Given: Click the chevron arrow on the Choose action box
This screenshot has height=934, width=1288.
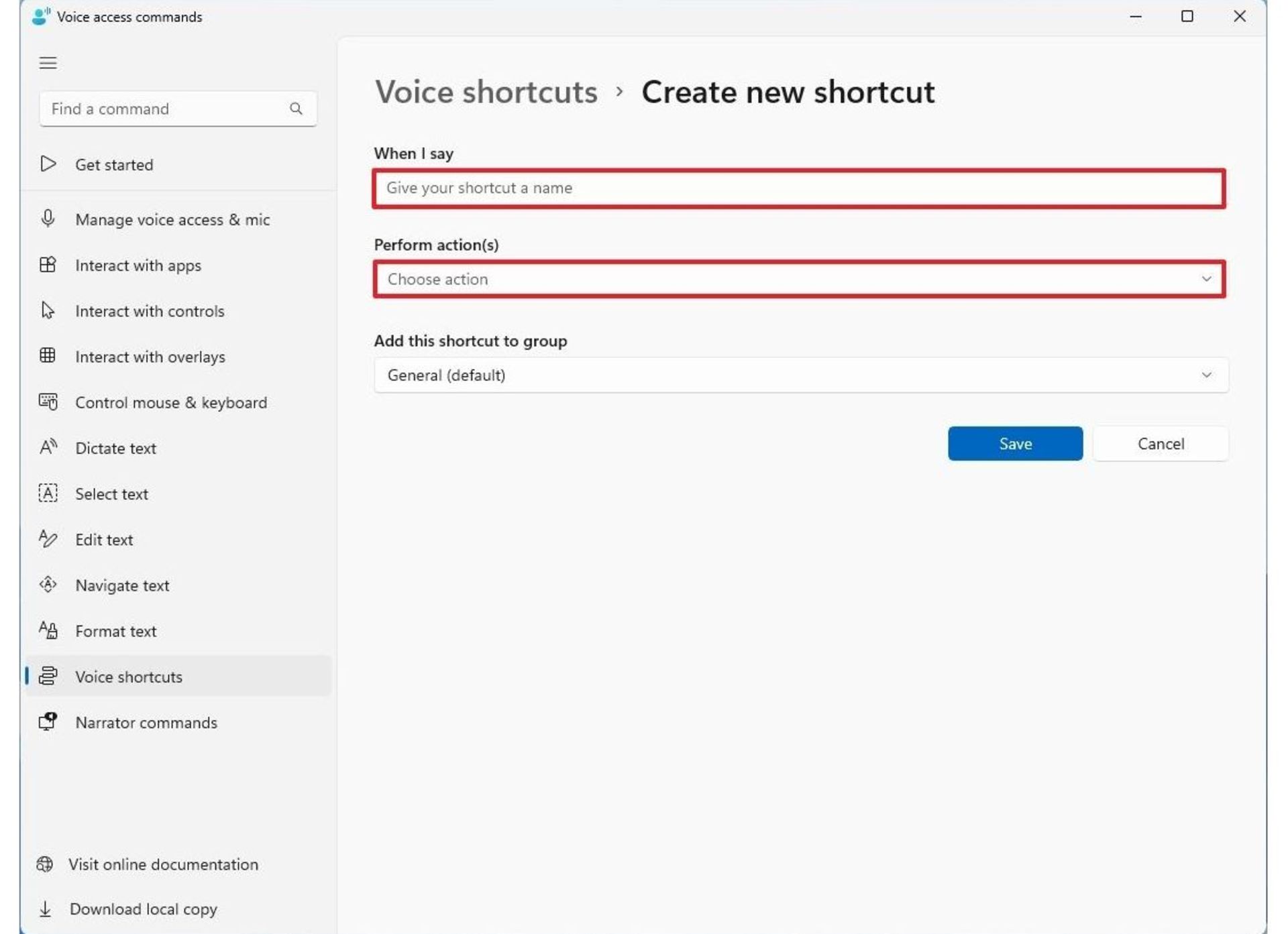Looking at the screenshot, I should [x=1206, y=279].
